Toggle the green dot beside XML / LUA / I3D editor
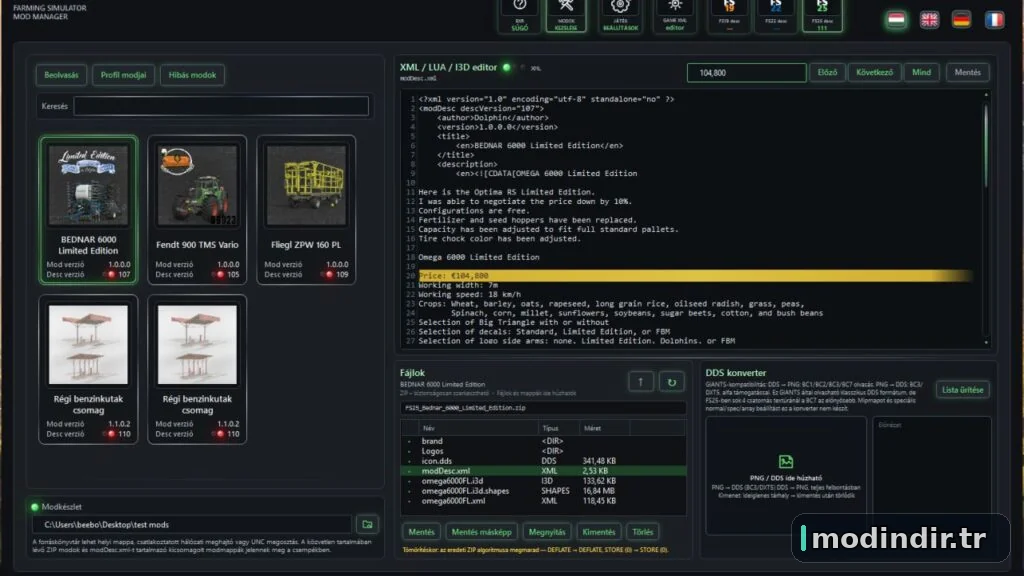Viewport: 1024px width, 576px height. tap(506, 67)
